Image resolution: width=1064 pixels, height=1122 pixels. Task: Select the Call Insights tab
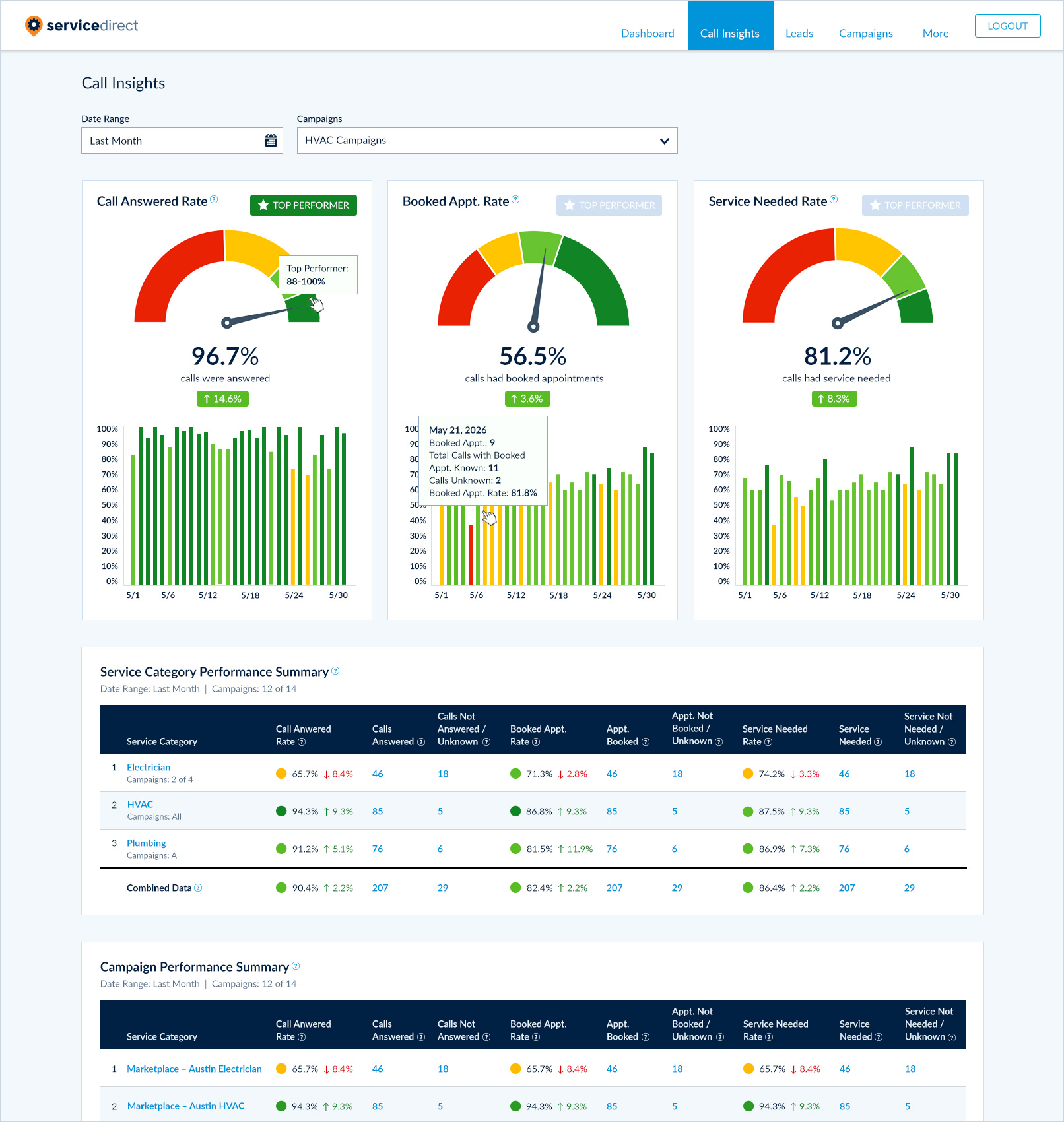tap(731, 26)
